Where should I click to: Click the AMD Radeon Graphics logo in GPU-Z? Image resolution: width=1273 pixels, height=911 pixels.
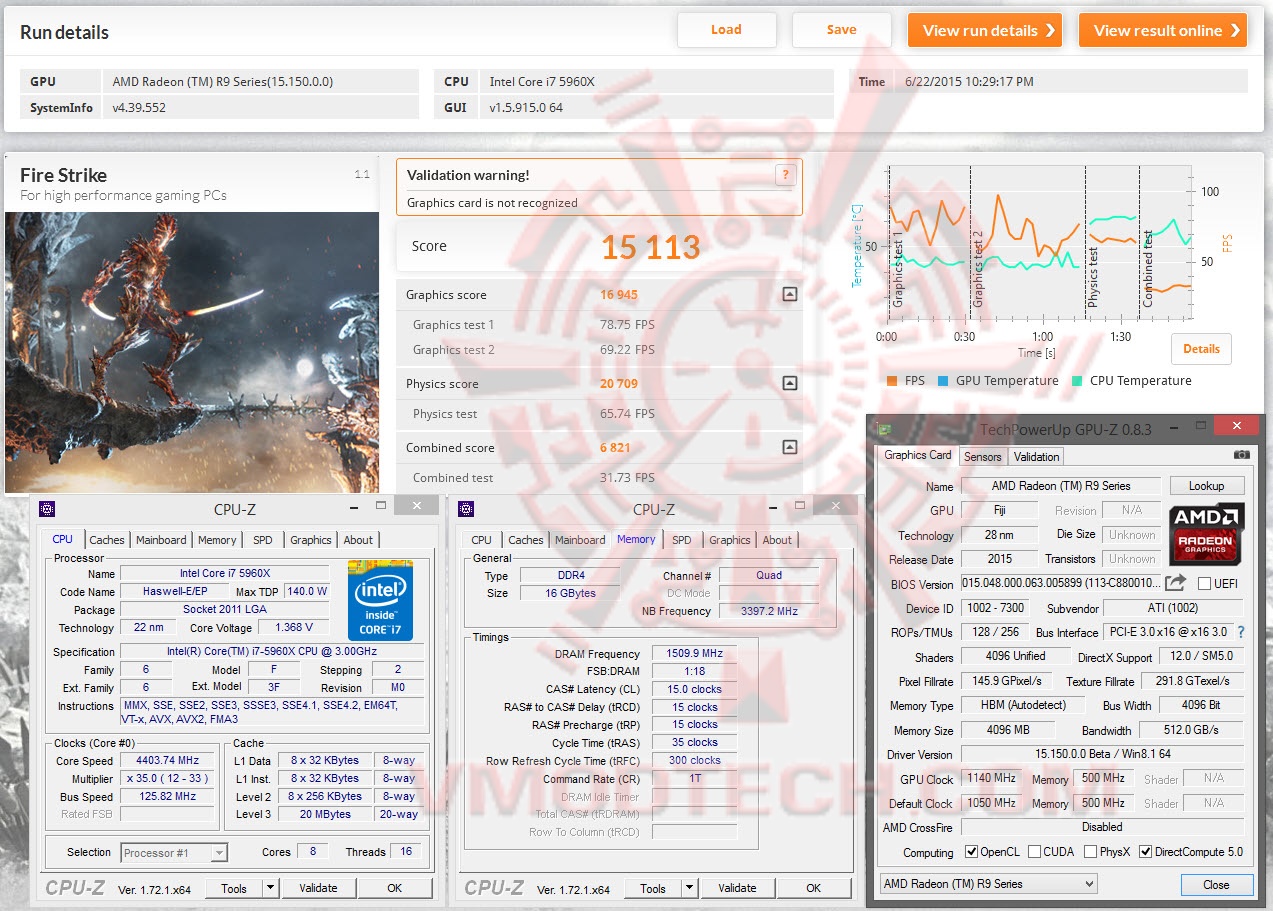tap(1207, 532)
